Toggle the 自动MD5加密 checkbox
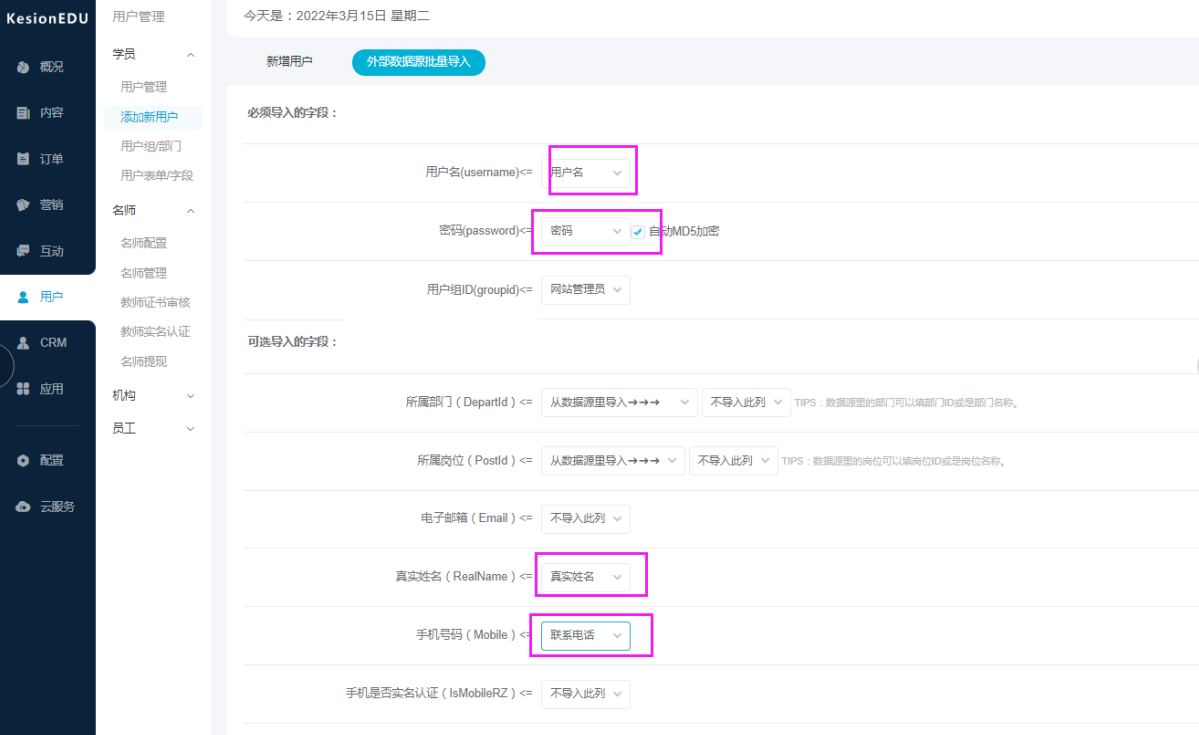Screen dimensions: 1199x735 point(638,232)
